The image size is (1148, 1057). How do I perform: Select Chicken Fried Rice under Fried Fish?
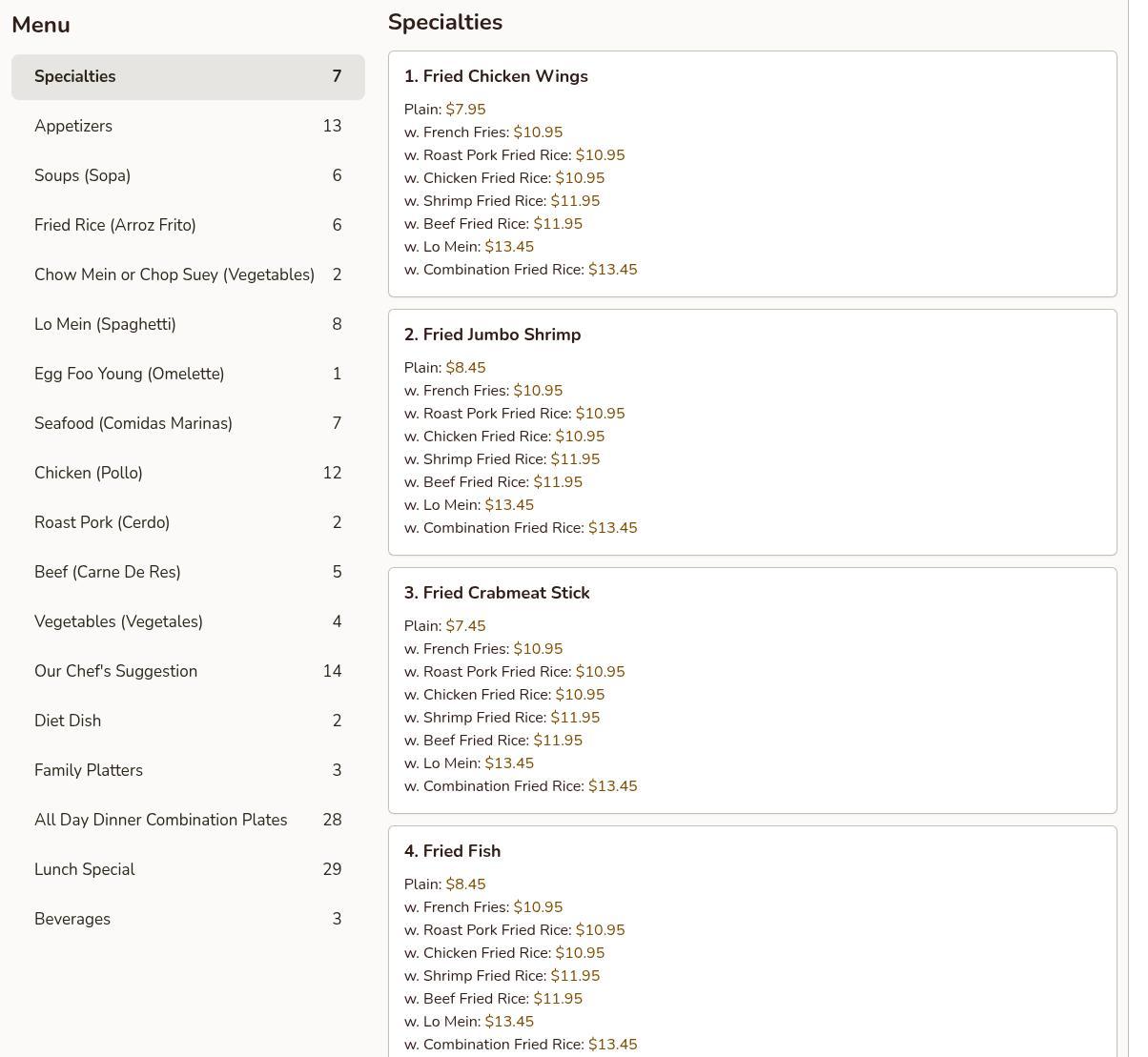coord(504,953)
